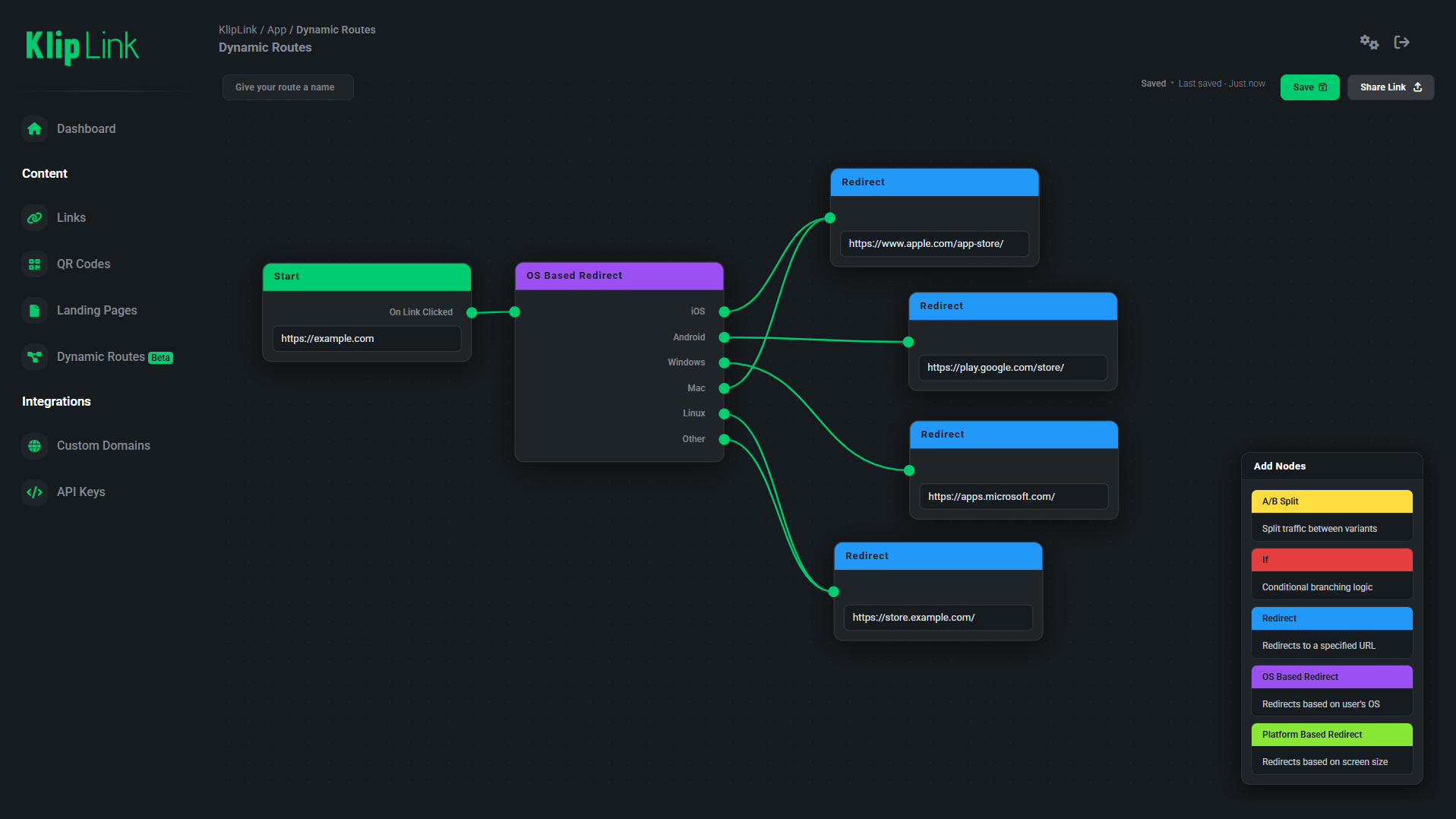
Task: Click the apple.com Redirect node input port
Action: (830, 218)
